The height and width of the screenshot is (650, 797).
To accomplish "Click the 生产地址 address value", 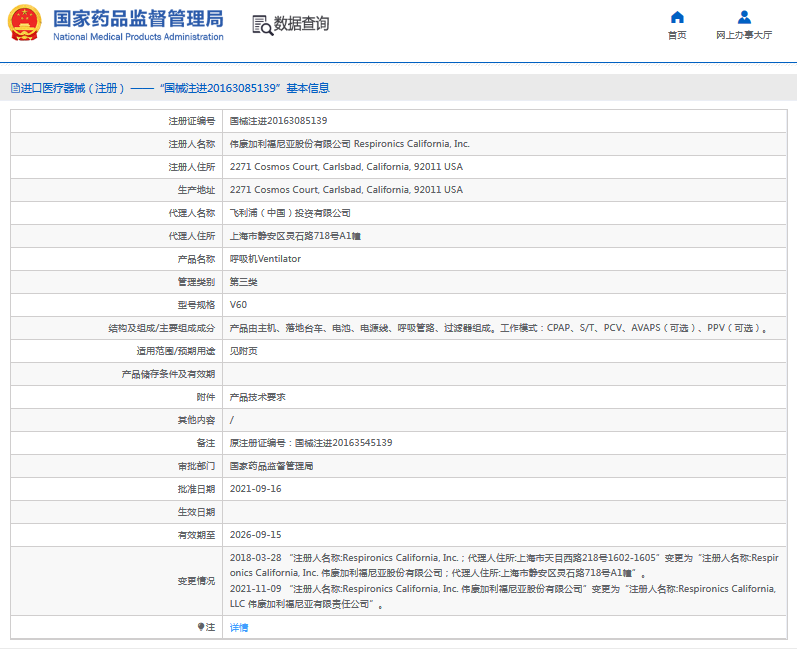I will pos(346,190).
